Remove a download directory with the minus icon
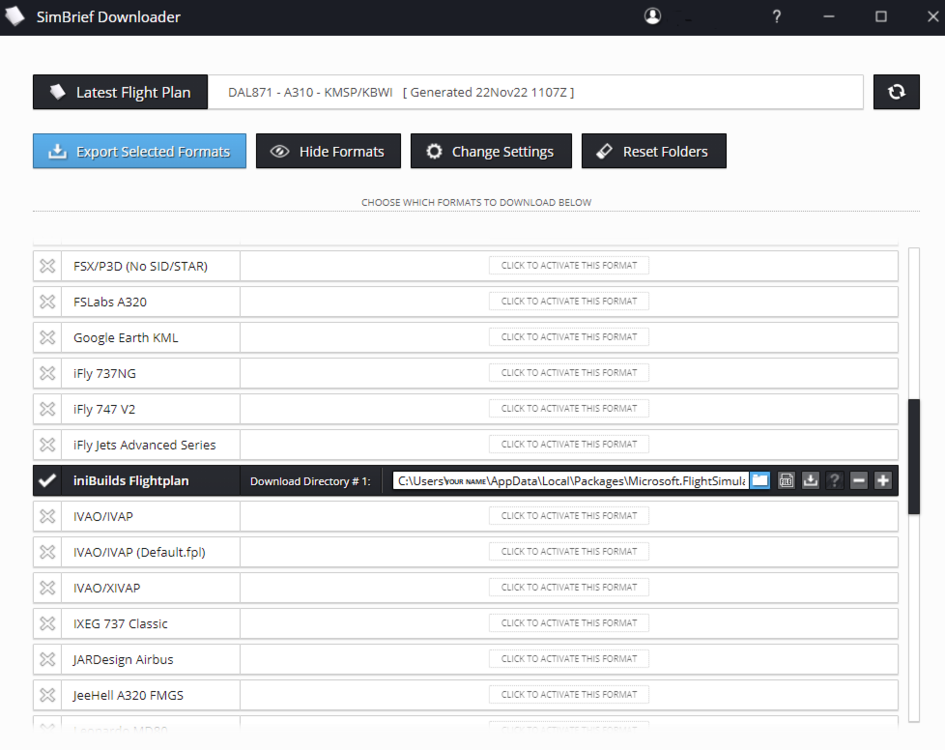Viewport: 945px width, 750px height. (858, 480)
